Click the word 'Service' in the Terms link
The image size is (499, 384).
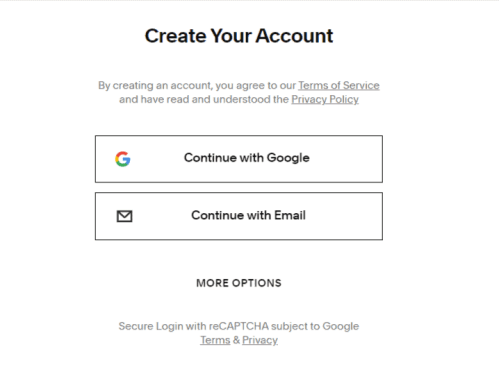[x=361, y=85]
